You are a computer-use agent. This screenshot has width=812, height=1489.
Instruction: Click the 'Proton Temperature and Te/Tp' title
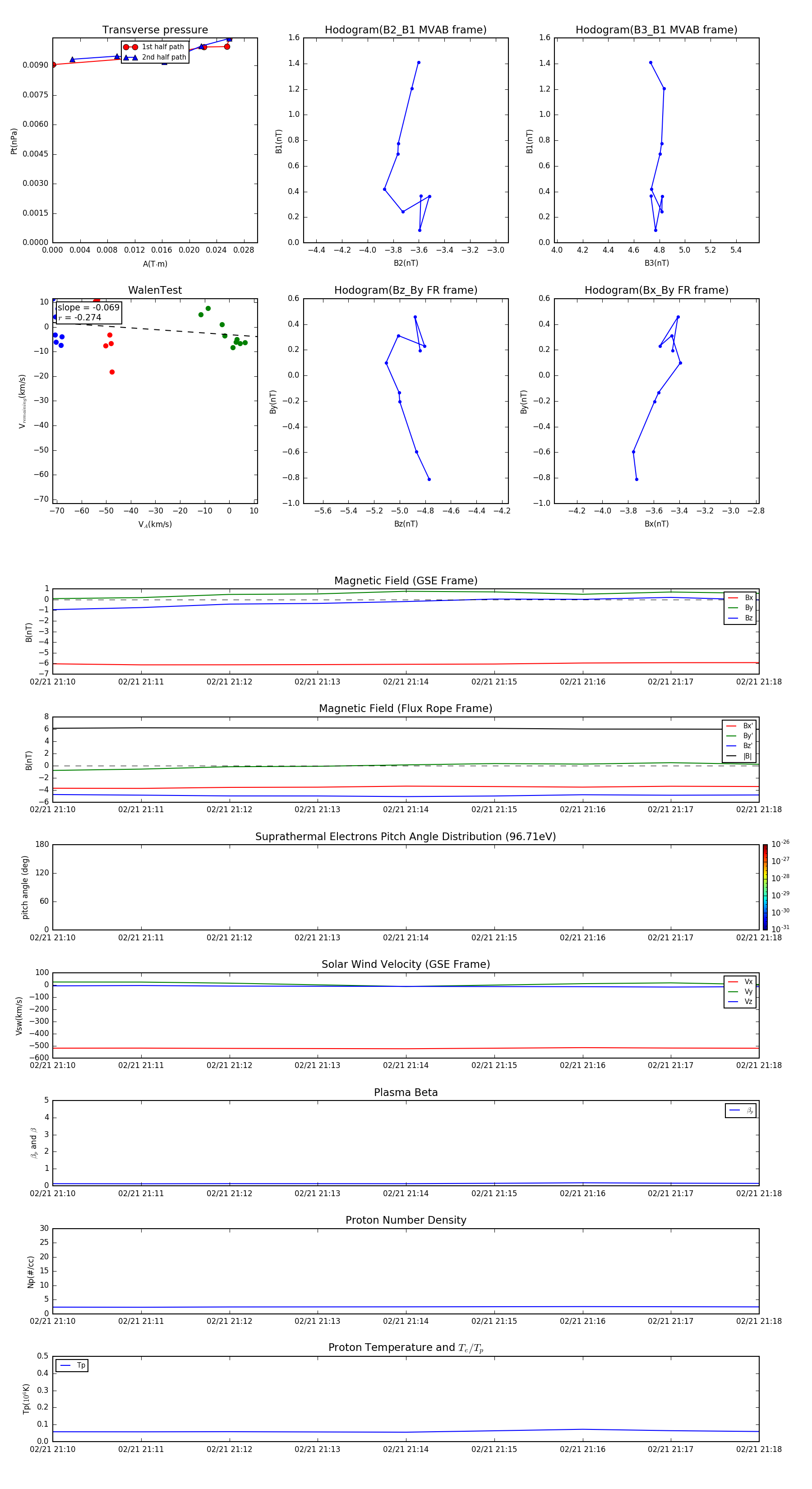[x=406, y=1348]
